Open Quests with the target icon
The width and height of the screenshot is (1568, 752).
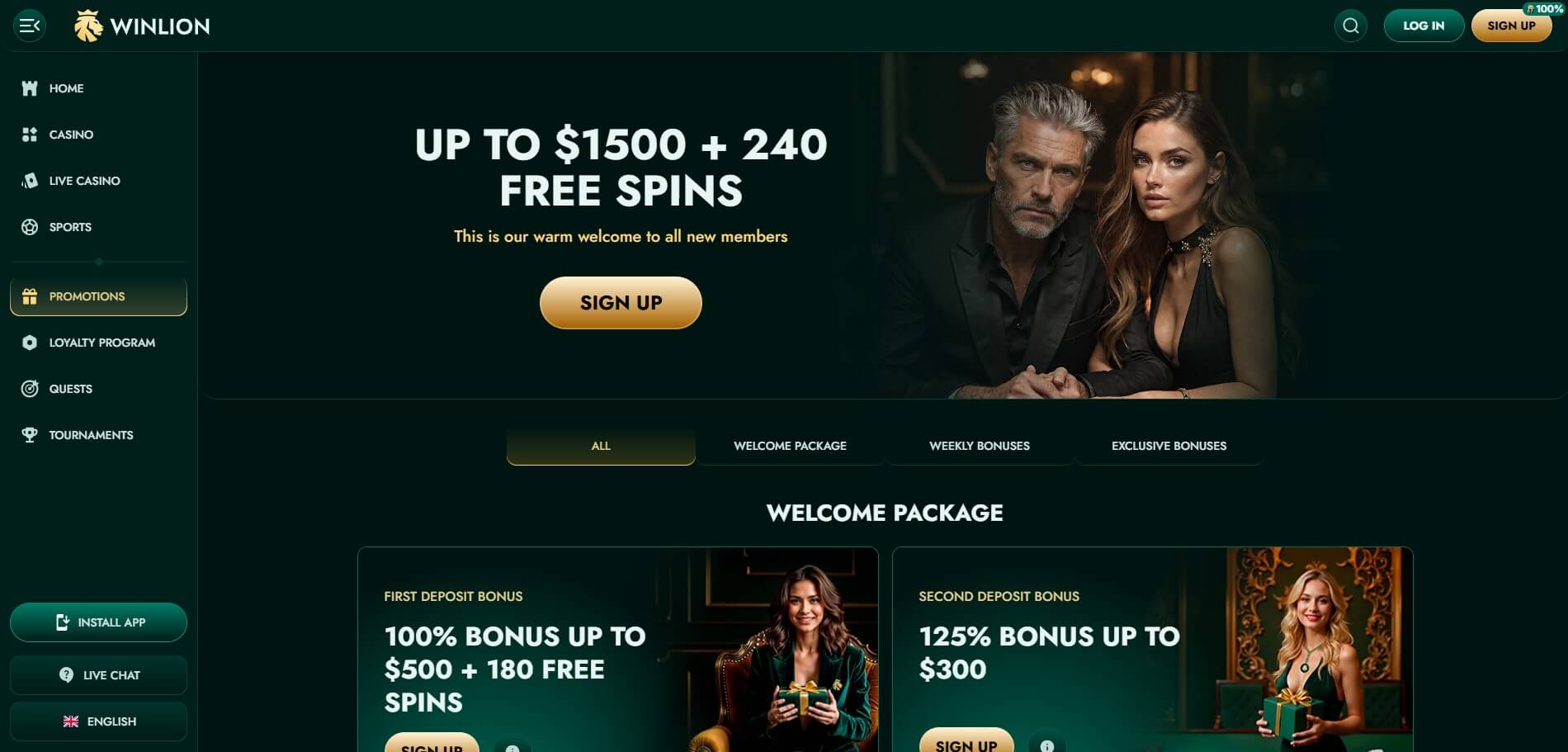(30, 389)
